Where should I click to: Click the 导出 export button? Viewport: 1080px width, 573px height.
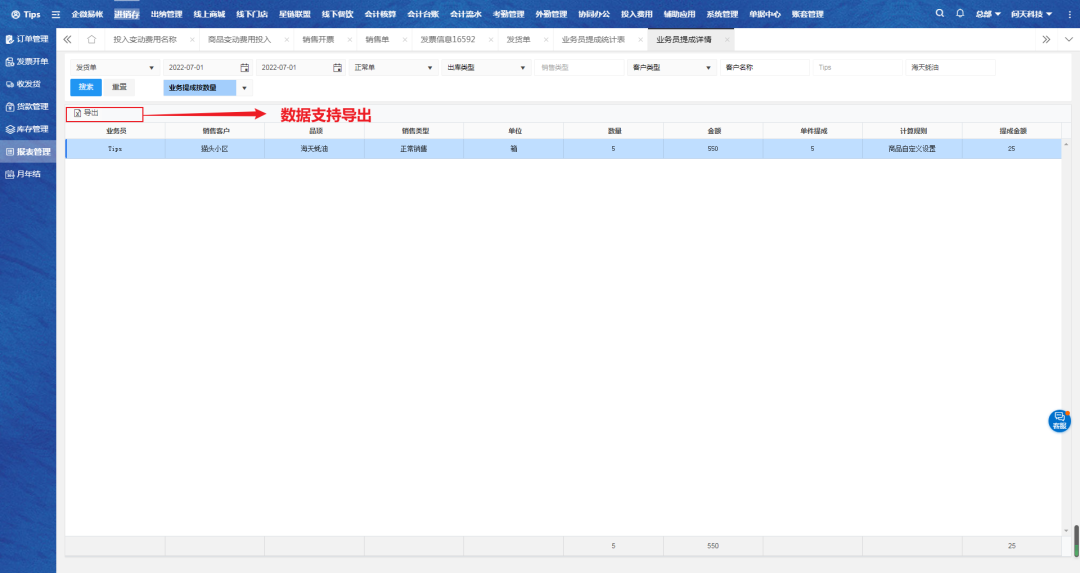tap(88, 114)
